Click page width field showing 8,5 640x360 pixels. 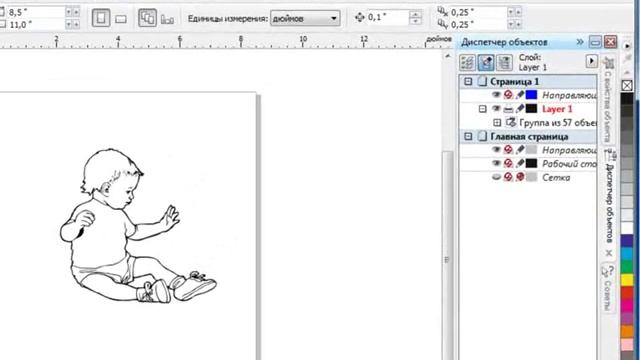pos(36,12)
